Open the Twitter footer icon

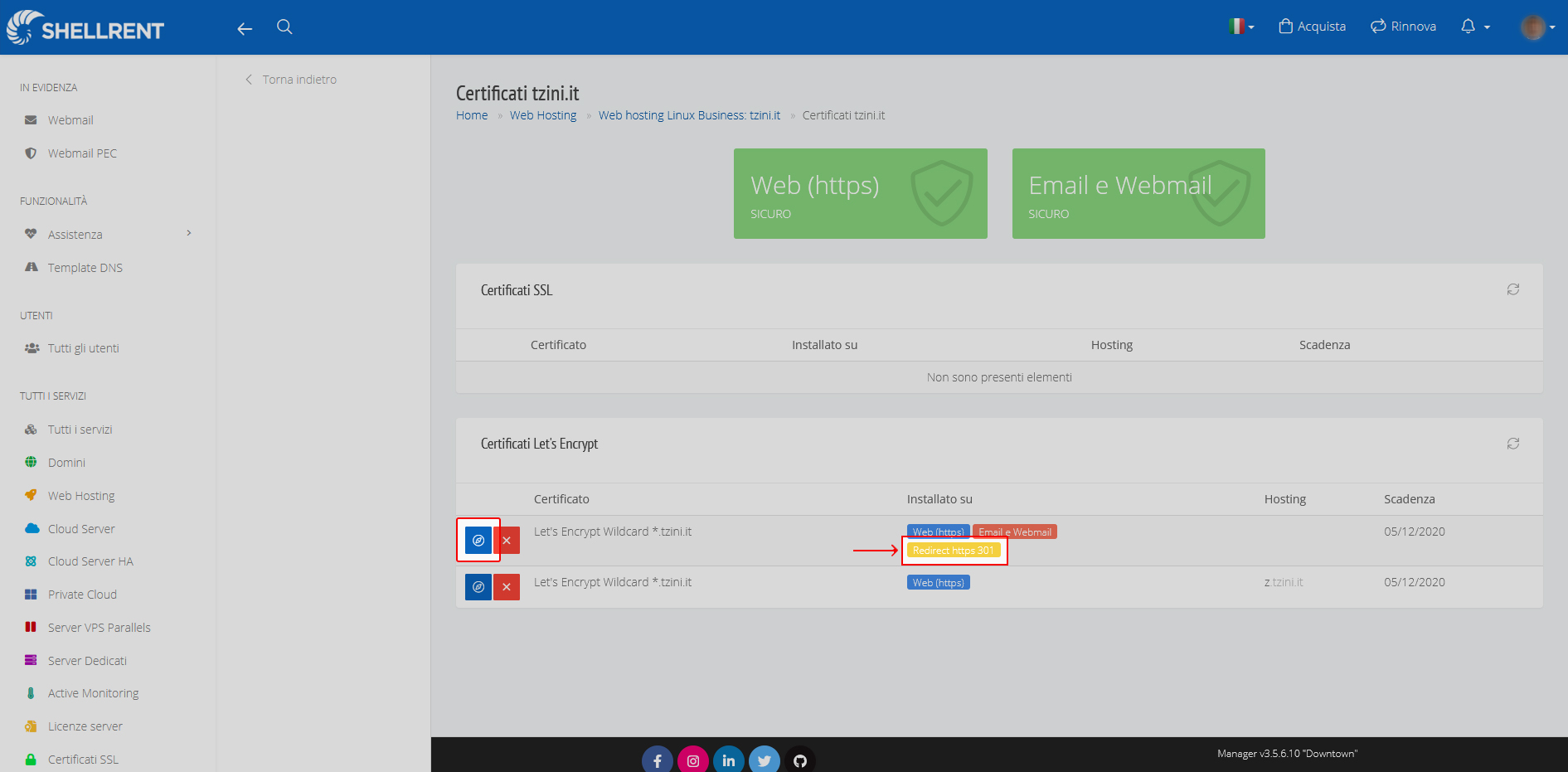coord(765,760)
